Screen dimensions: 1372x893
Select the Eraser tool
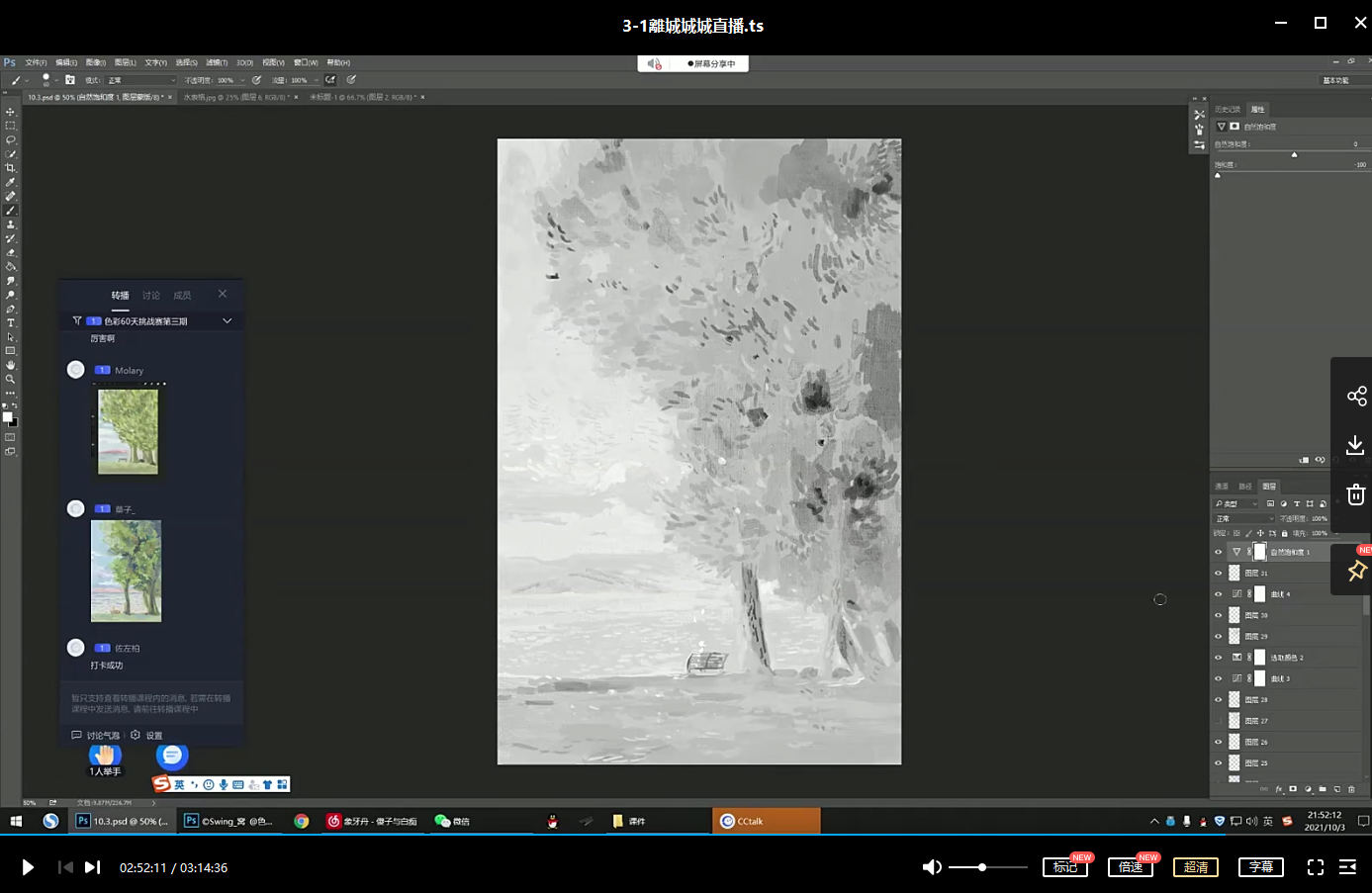click(x=11, y=253)
